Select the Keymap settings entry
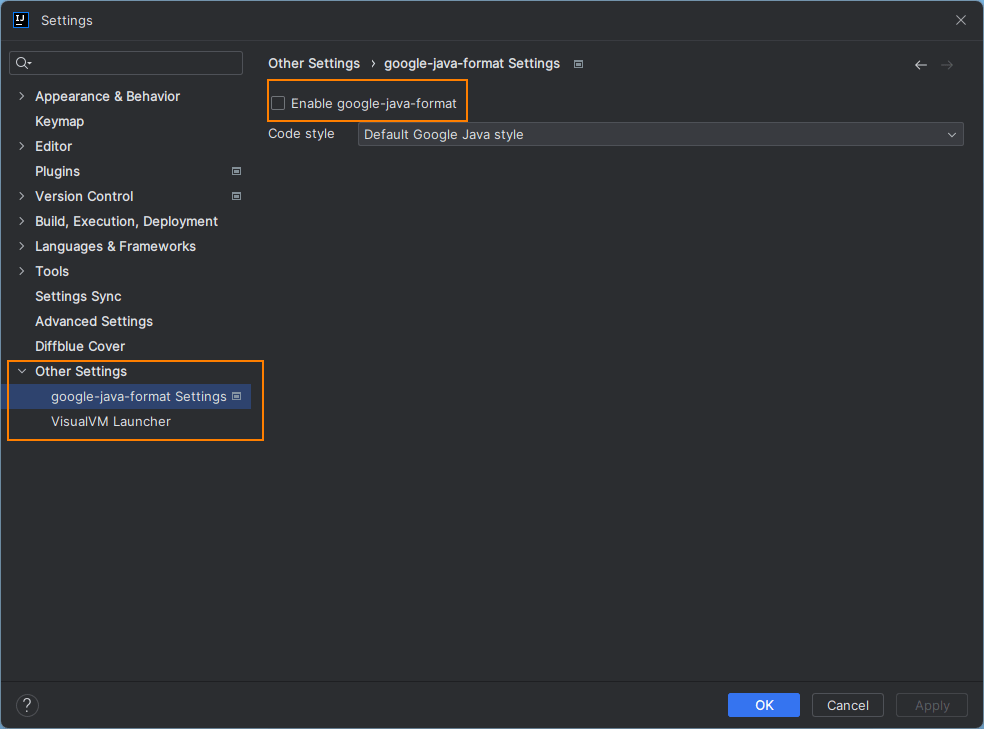This screenshot has width=984, height=729. (58, 121)
